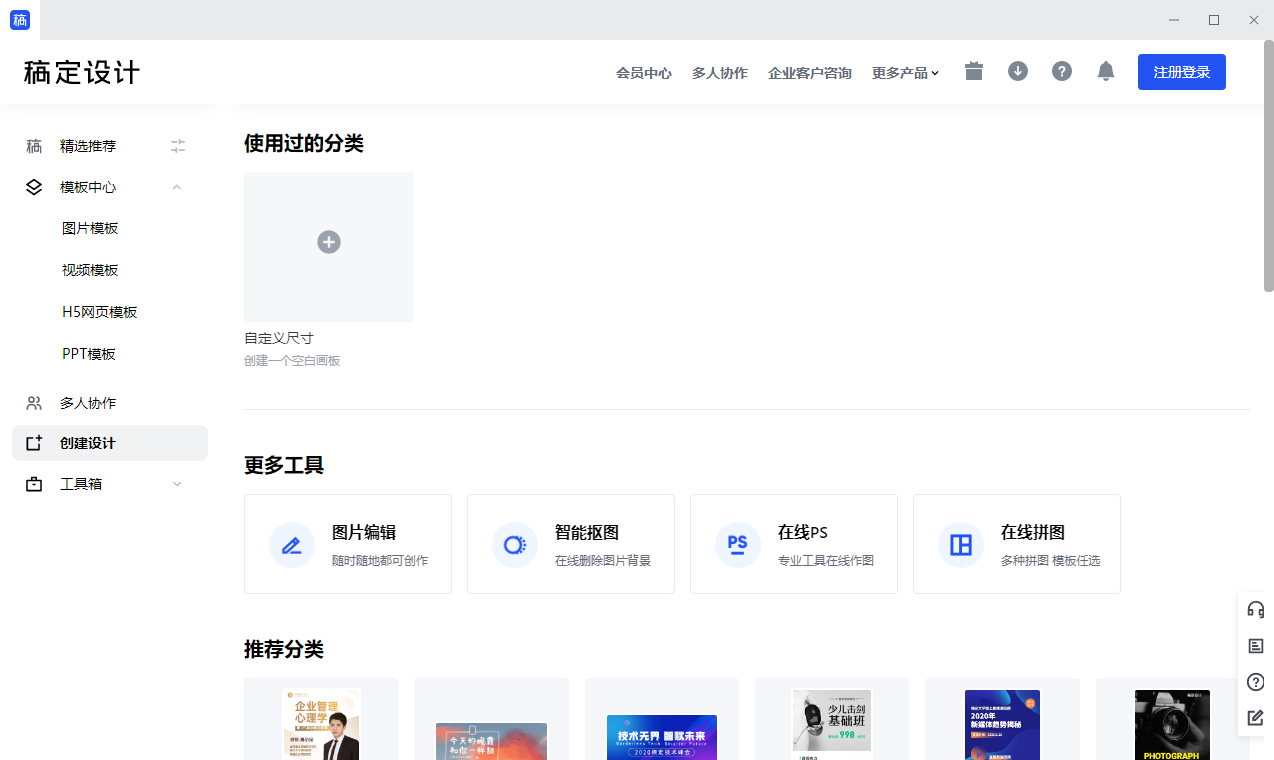Click the 注册登录 button
Viewport: 1274px width, 760px height.
coord(1181,71)
